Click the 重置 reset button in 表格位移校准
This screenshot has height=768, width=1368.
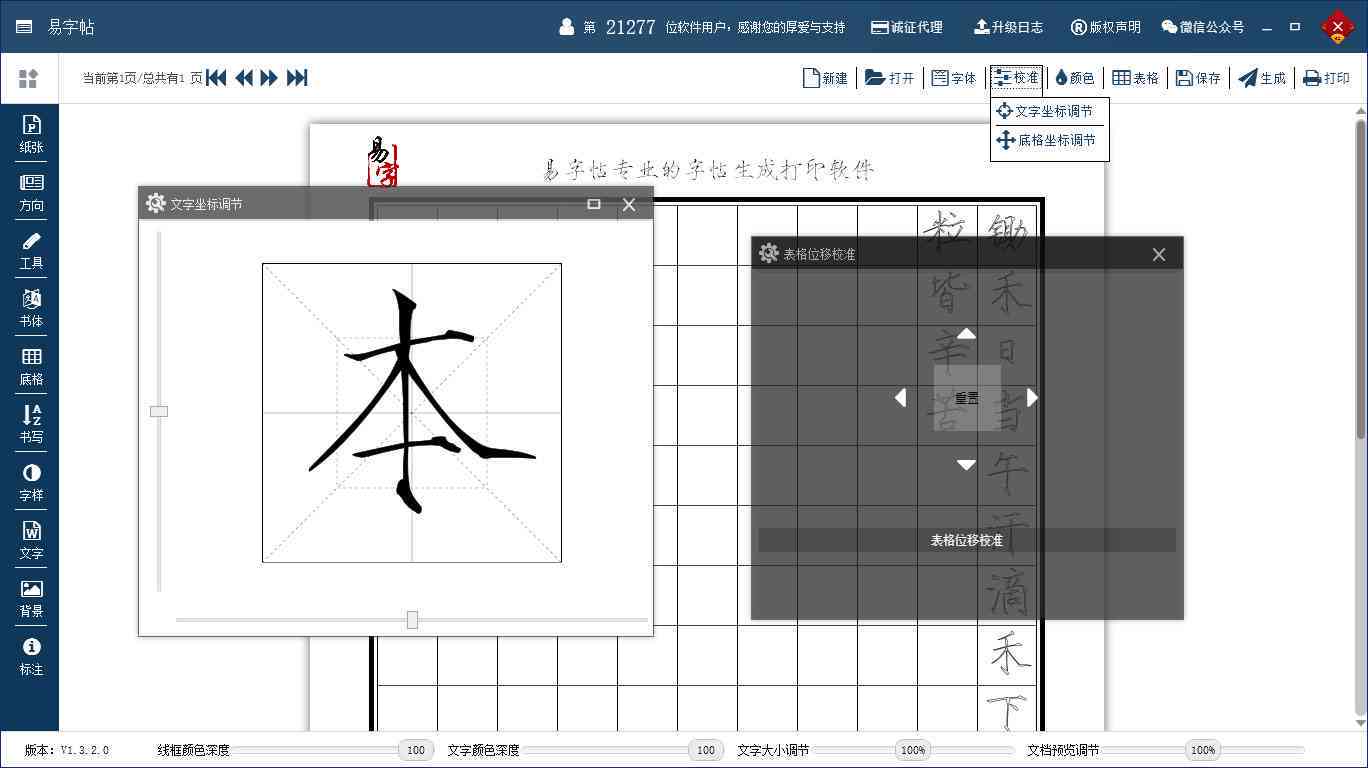(x=967, y=398)
